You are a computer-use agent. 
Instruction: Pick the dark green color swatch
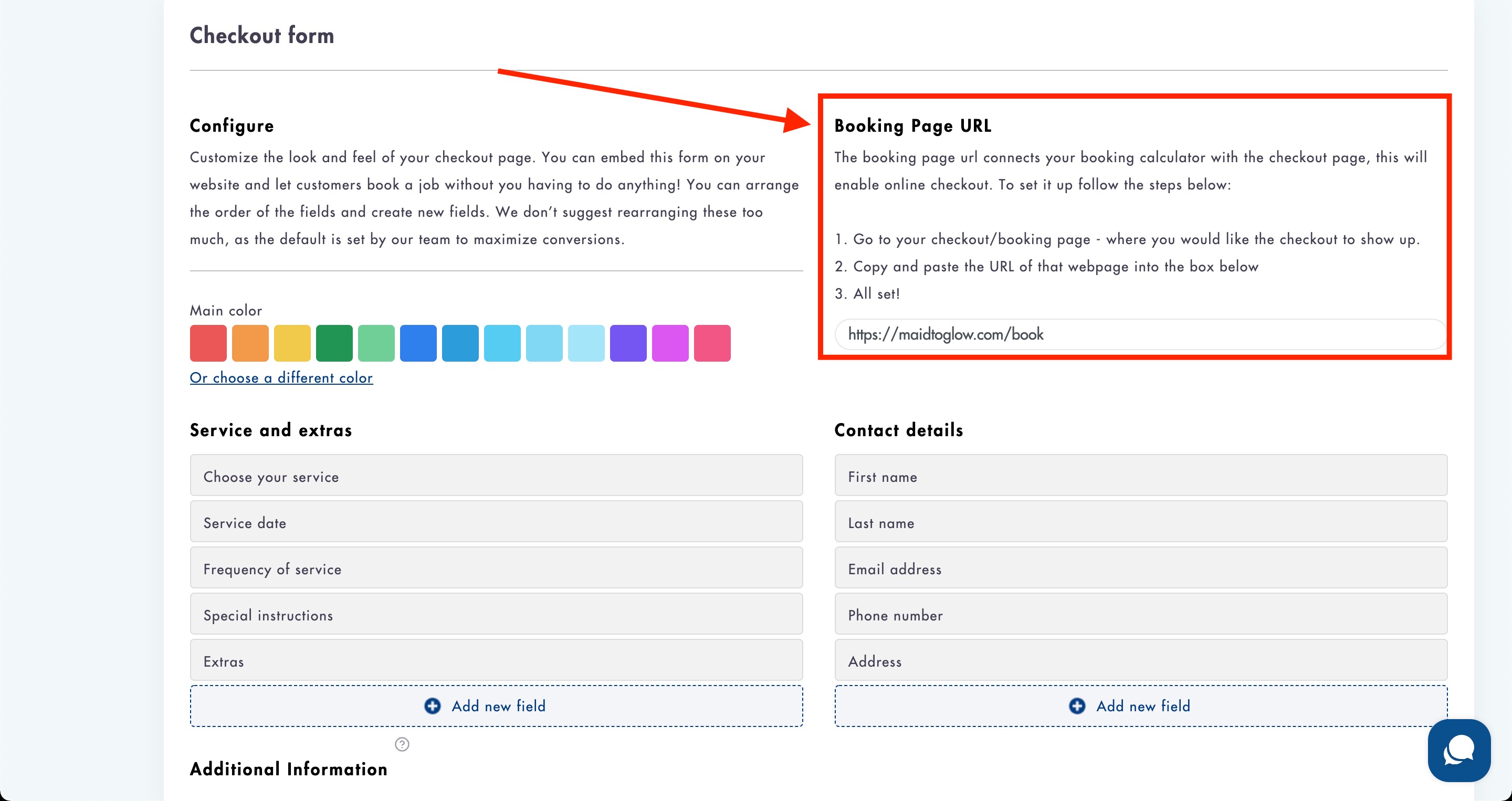coord(334,343)
